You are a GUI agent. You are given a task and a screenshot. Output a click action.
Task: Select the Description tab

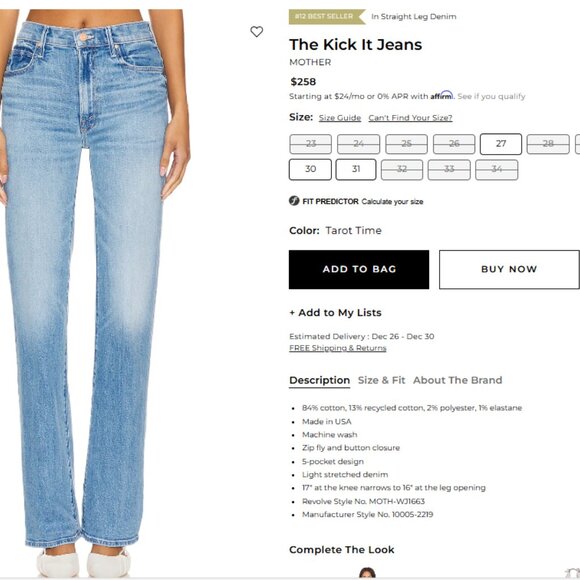tap(320, 381)
